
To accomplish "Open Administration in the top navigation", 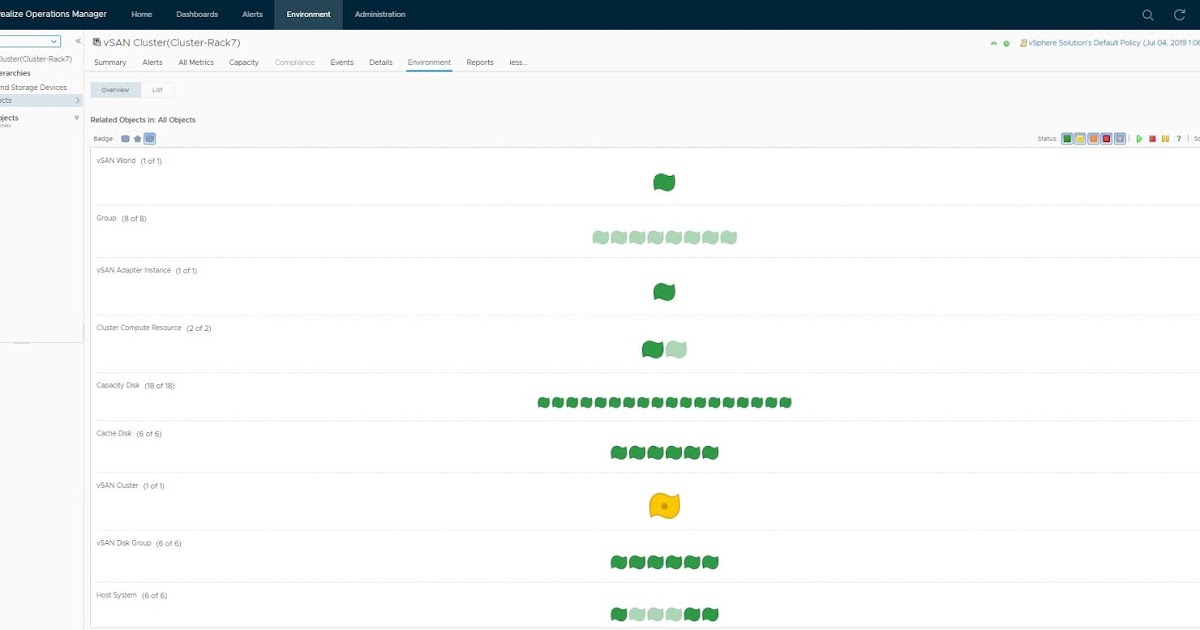I will click(x=380, y=14).
